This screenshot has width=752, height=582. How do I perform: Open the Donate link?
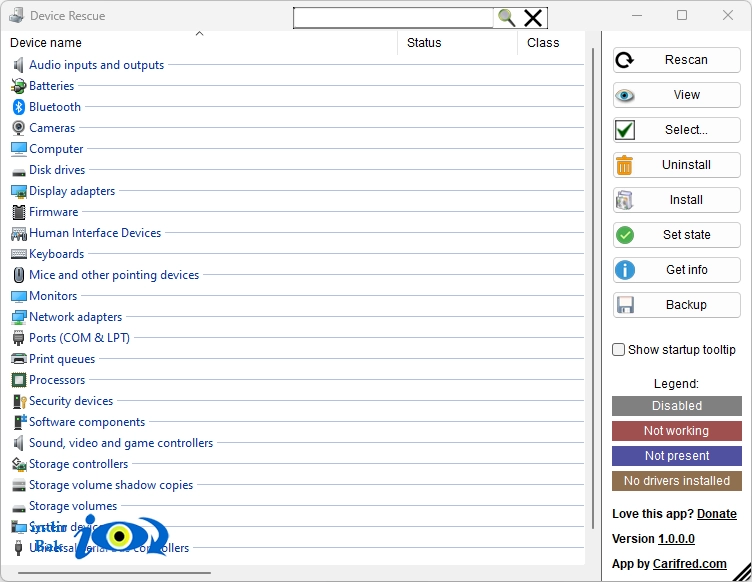tap(717, 514)
